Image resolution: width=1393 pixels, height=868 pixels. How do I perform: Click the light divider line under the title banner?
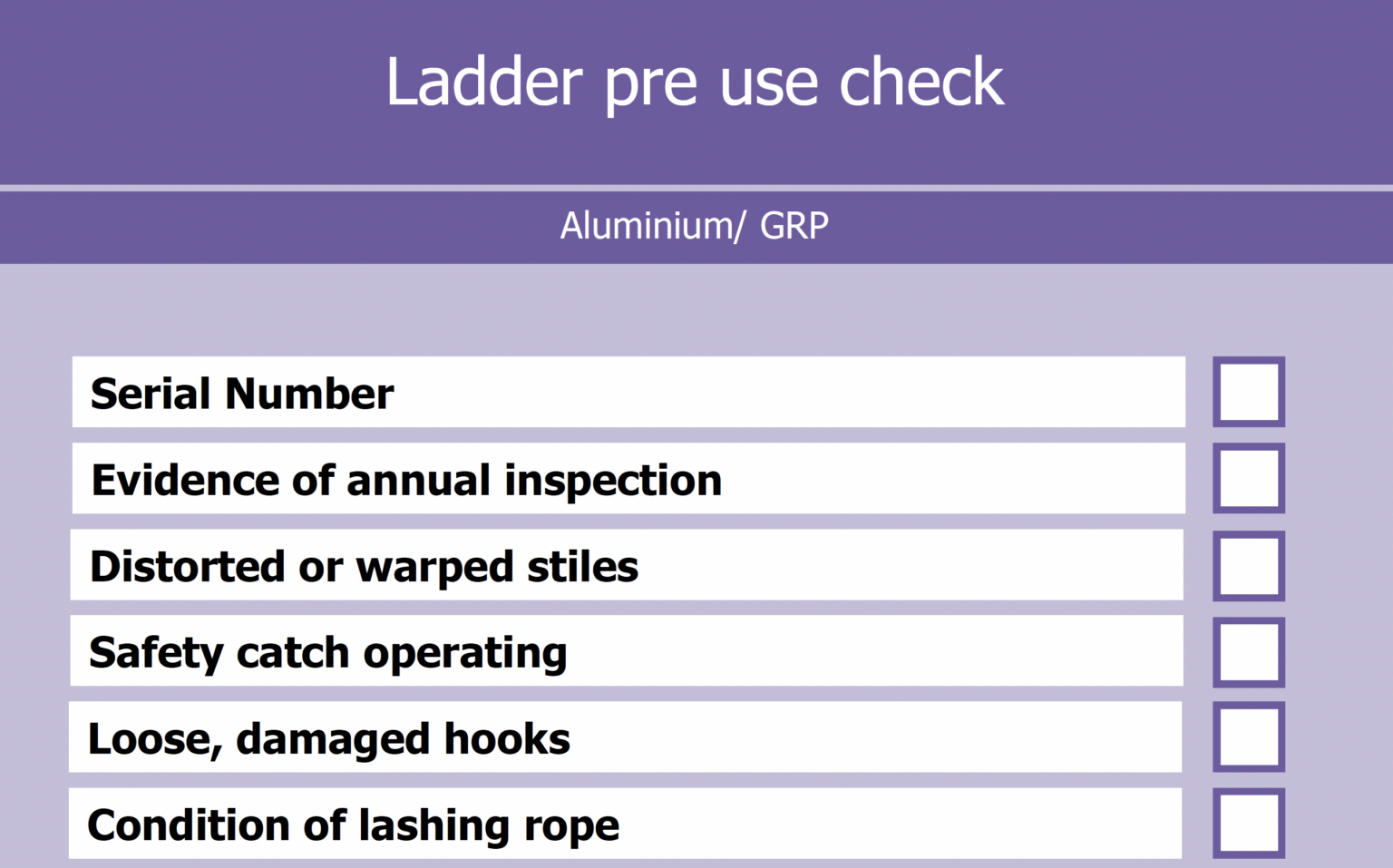tap(696, 188)
